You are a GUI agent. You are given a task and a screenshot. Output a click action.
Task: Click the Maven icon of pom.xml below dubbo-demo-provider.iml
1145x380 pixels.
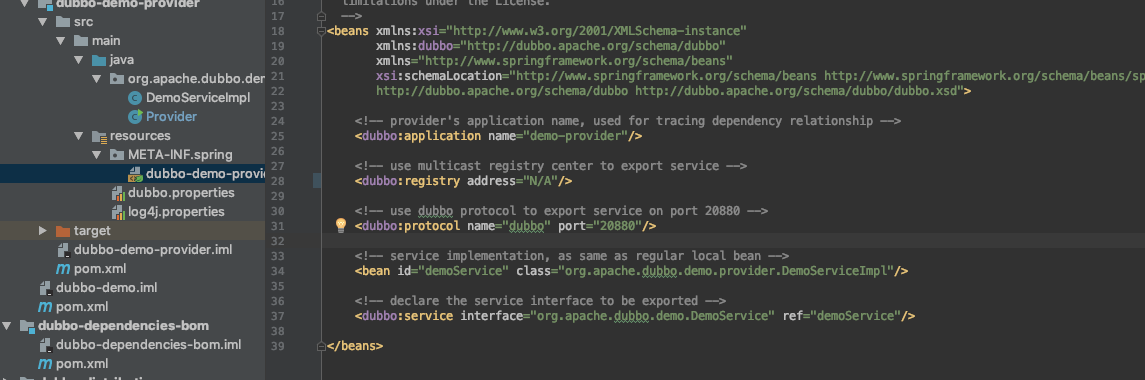[x=63, y=269]
